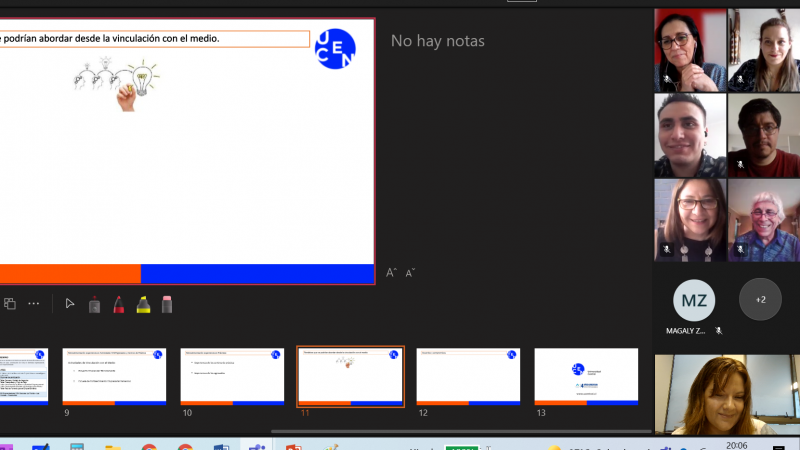
Task: Decrease notes font size
Action: coord(410,273)
